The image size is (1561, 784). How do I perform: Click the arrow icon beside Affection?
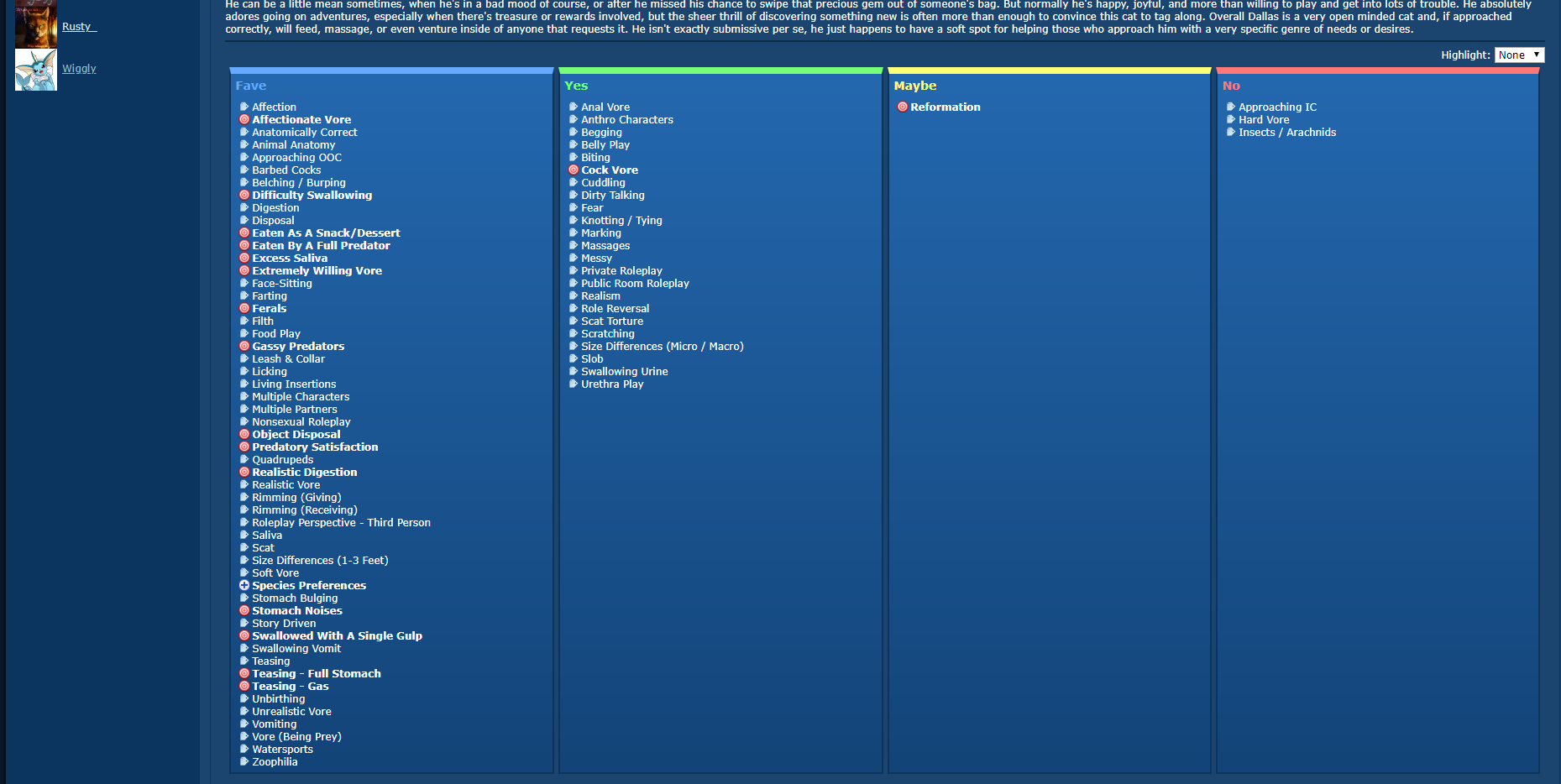click(244, 107)
